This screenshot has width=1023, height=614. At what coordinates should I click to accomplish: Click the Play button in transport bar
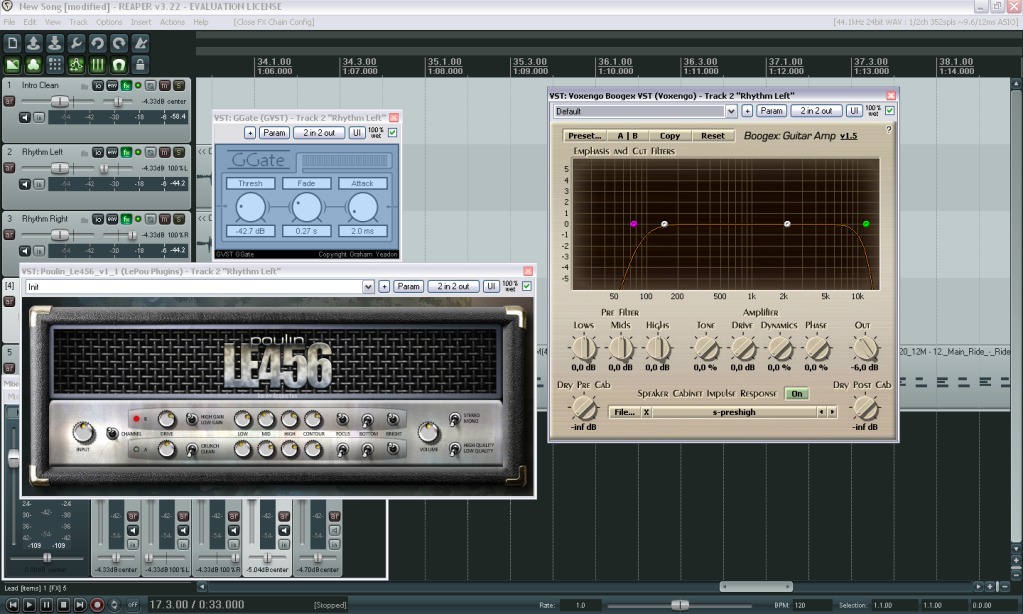(29, 605)
